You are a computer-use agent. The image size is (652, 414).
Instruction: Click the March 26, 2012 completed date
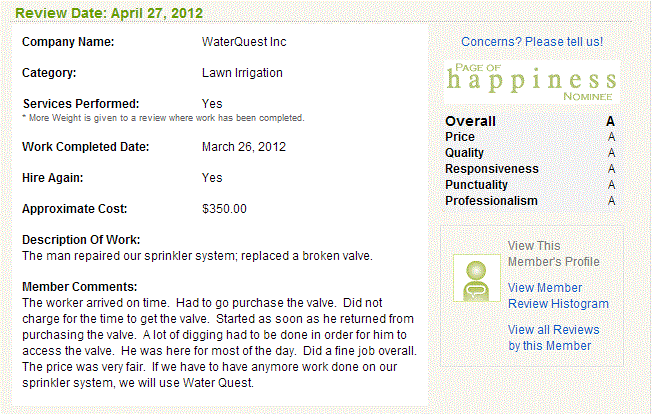pyautogui.click(x=244, y=147)
